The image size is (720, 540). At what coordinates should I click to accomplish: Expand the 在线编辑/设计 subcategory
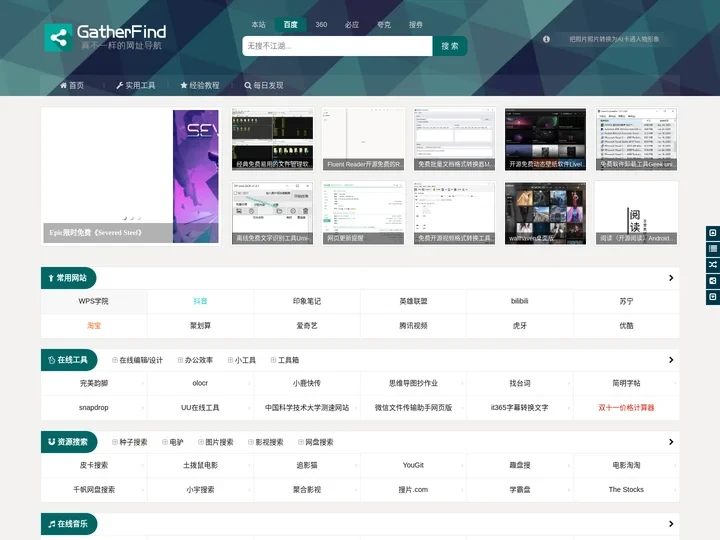(137, 360)
